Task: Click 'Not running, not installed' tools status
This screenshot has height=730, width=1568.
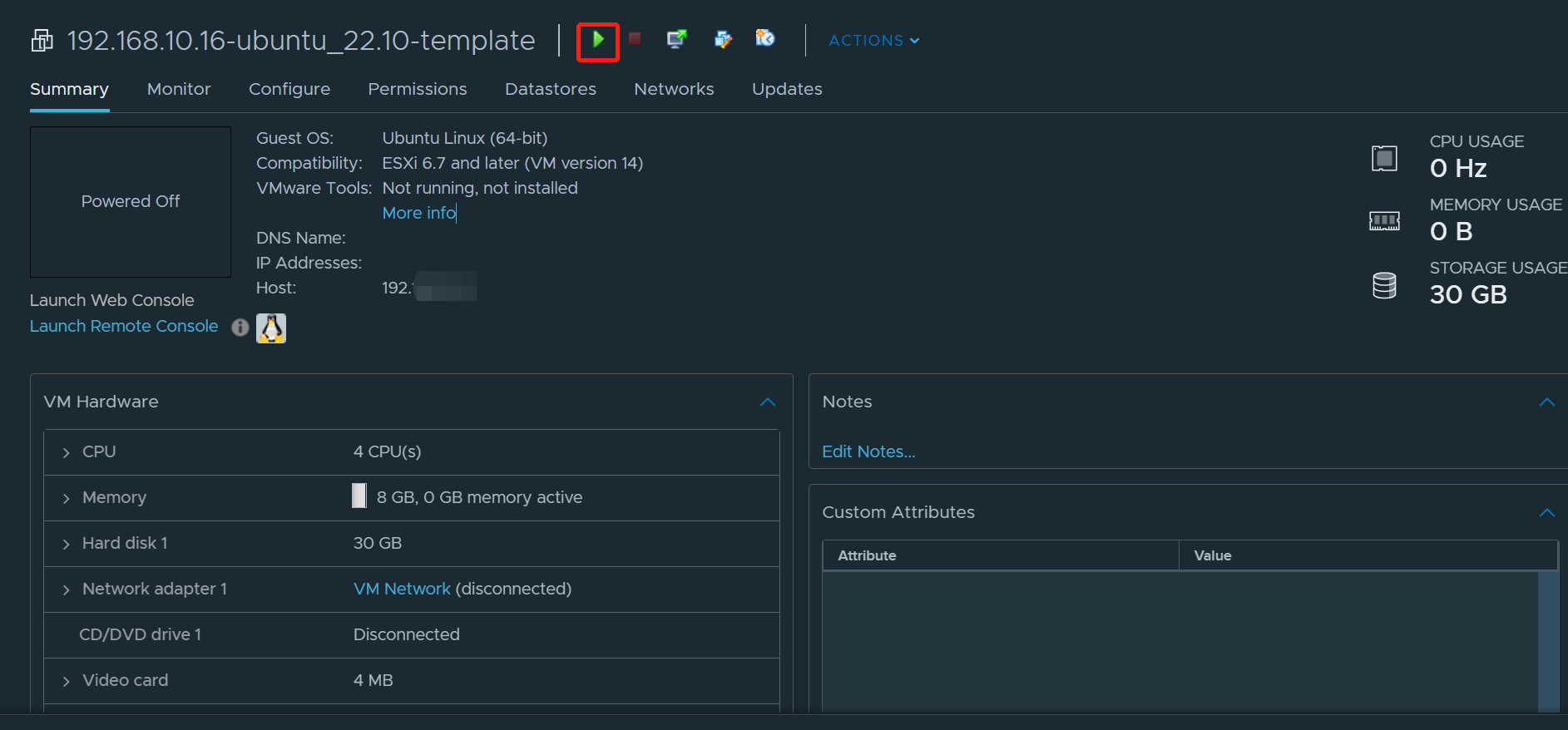Action: [x=480, y=188]
